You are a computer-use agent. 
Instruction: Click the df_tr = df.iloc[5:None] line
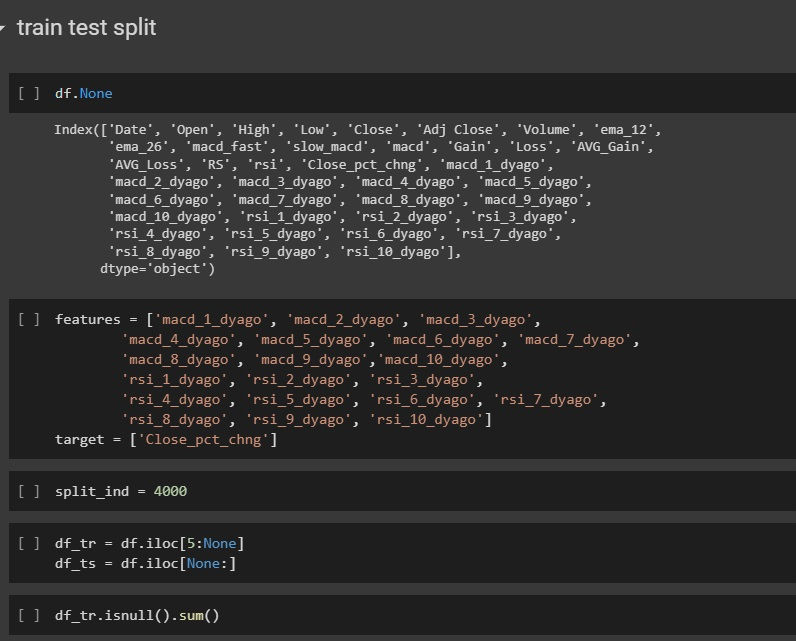(x=150, y=544)
